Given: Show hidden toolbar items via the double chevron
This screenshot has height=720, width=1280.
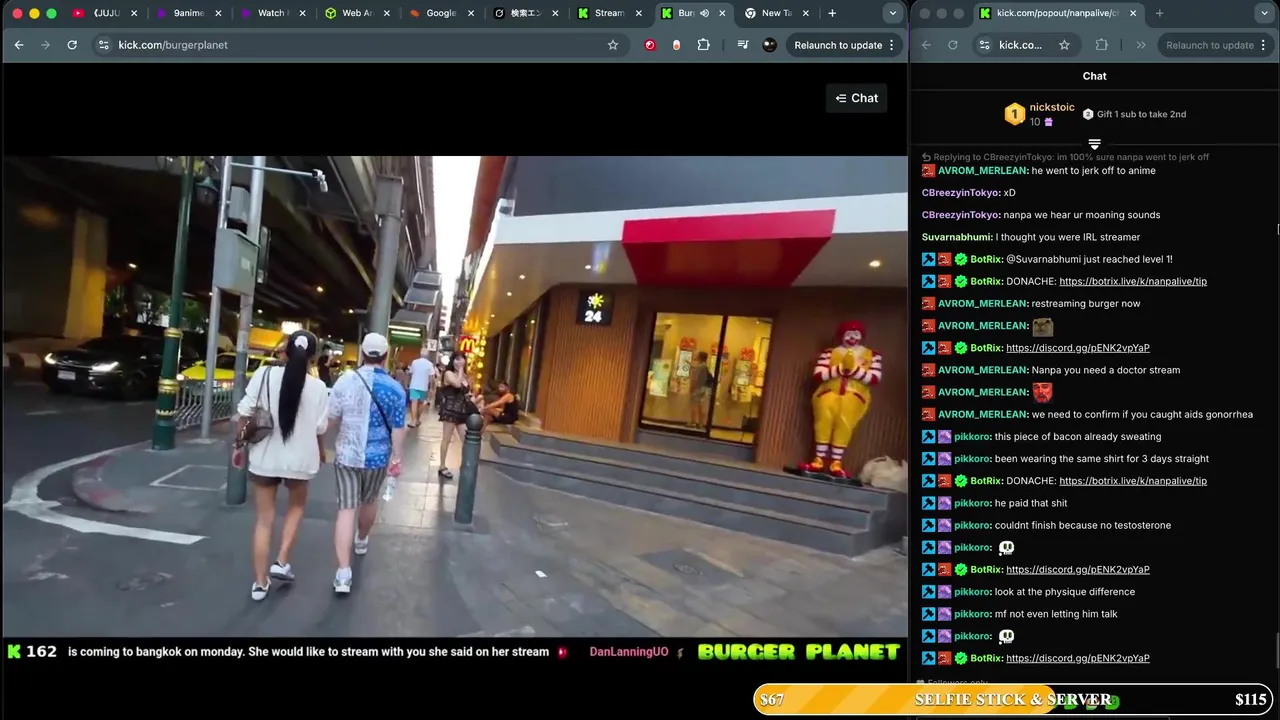Looking at the screenshot, I should (x=1141, y=45).
